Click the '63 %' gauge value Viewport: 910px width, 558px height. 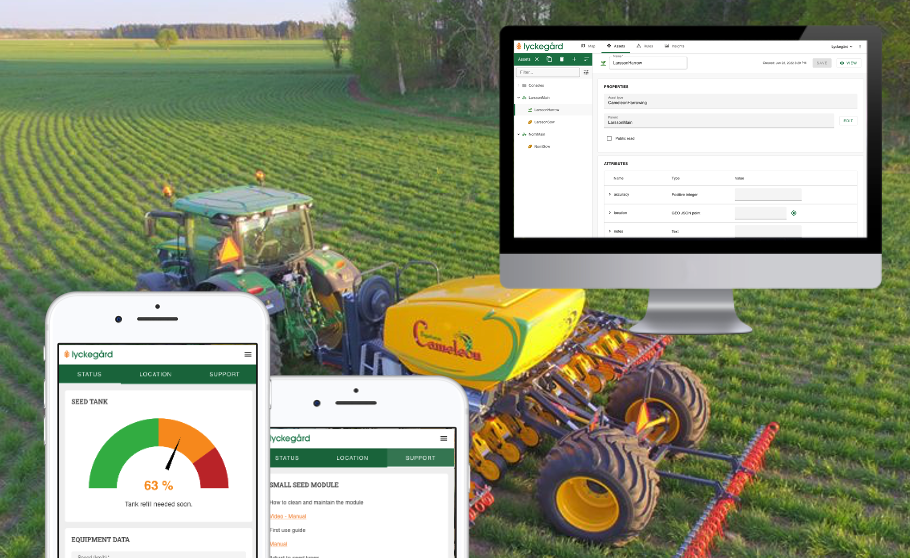pos(158,485)
